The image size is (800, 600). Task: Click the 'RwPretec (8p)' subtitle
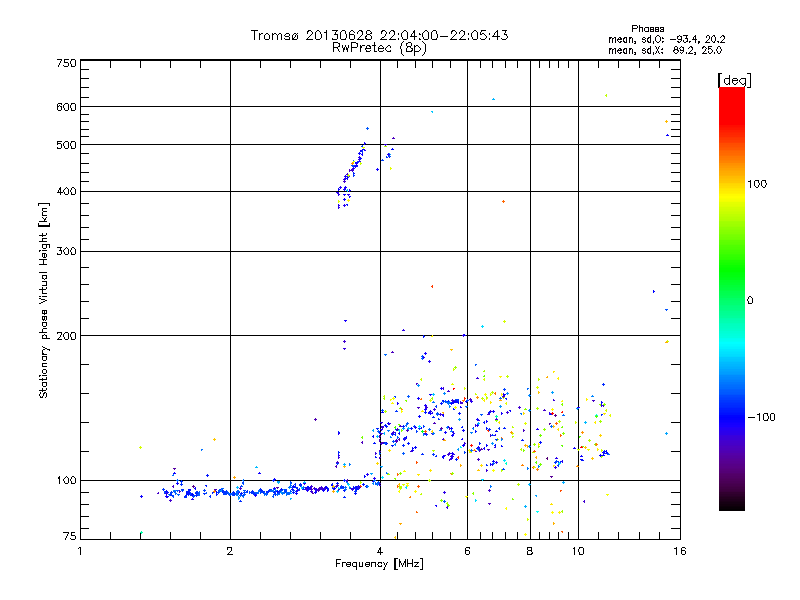click(379, 48)
